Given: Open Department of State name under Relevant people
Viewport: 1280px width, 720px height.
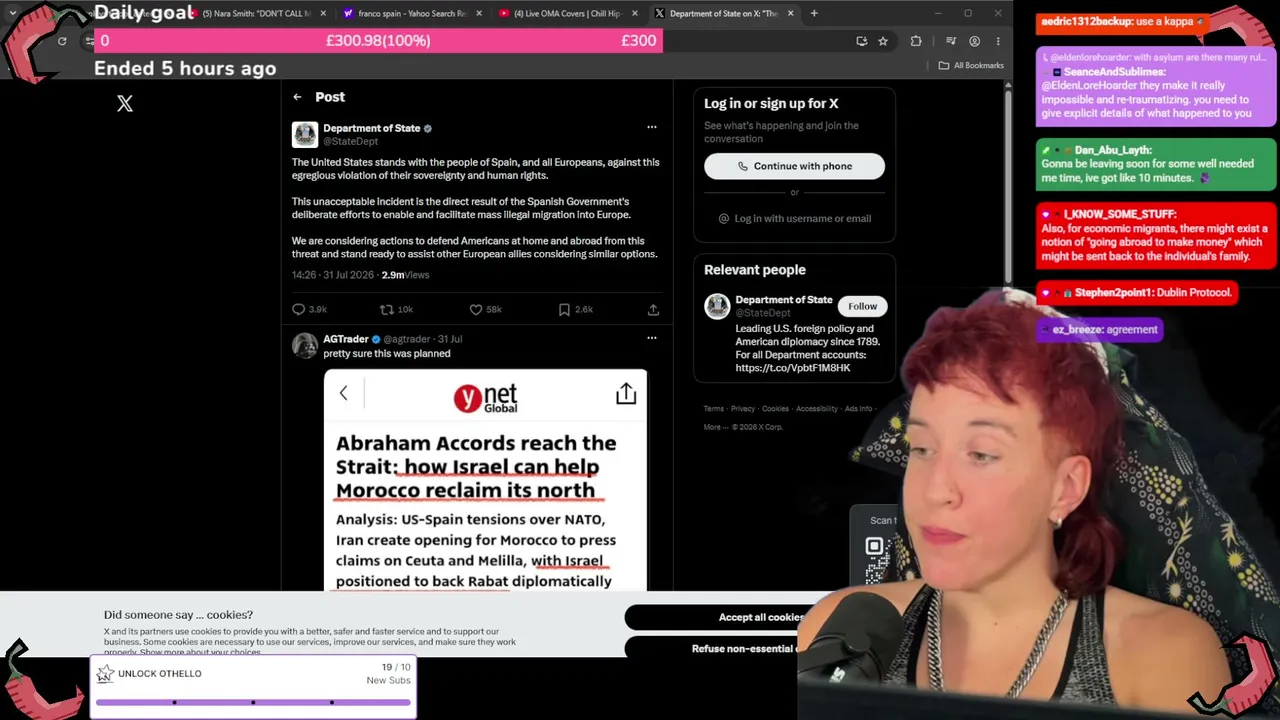Looking at the screenshot, I should tap(784, 300).
